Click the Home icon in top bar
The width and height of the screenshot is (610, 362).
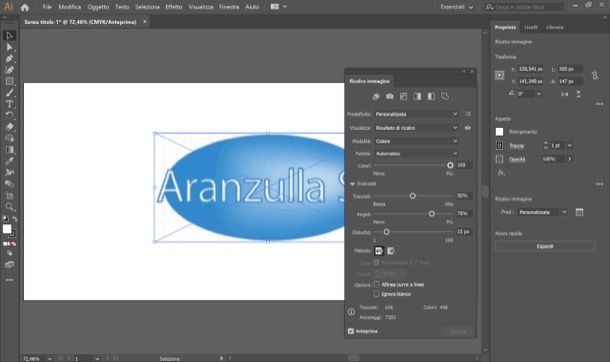(x=25, y=7)
